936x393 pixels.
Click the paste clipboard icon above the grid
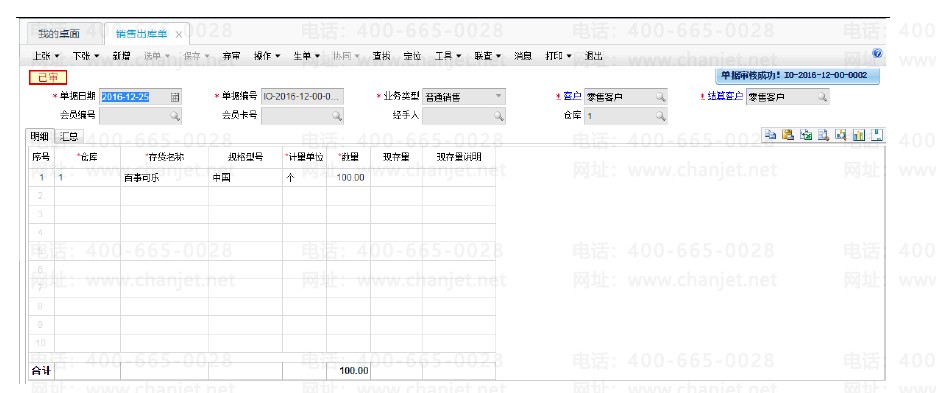pos(788,135)
